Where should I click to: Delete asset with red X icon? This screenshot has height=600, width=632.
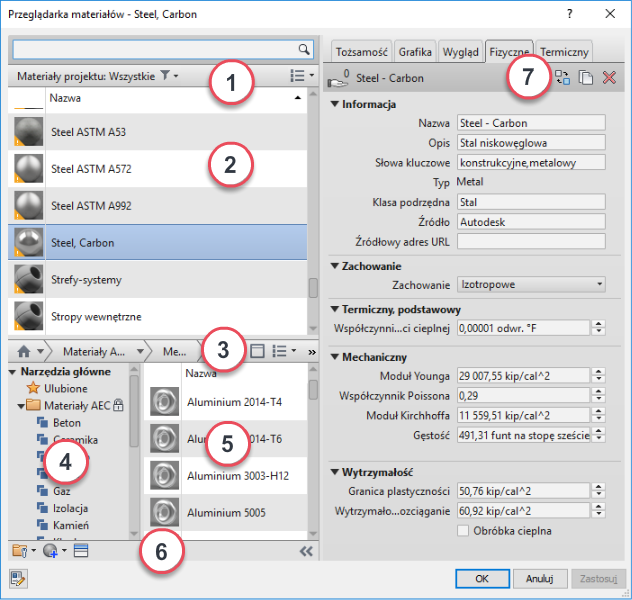pyautogui.click(x=609, y=77)
